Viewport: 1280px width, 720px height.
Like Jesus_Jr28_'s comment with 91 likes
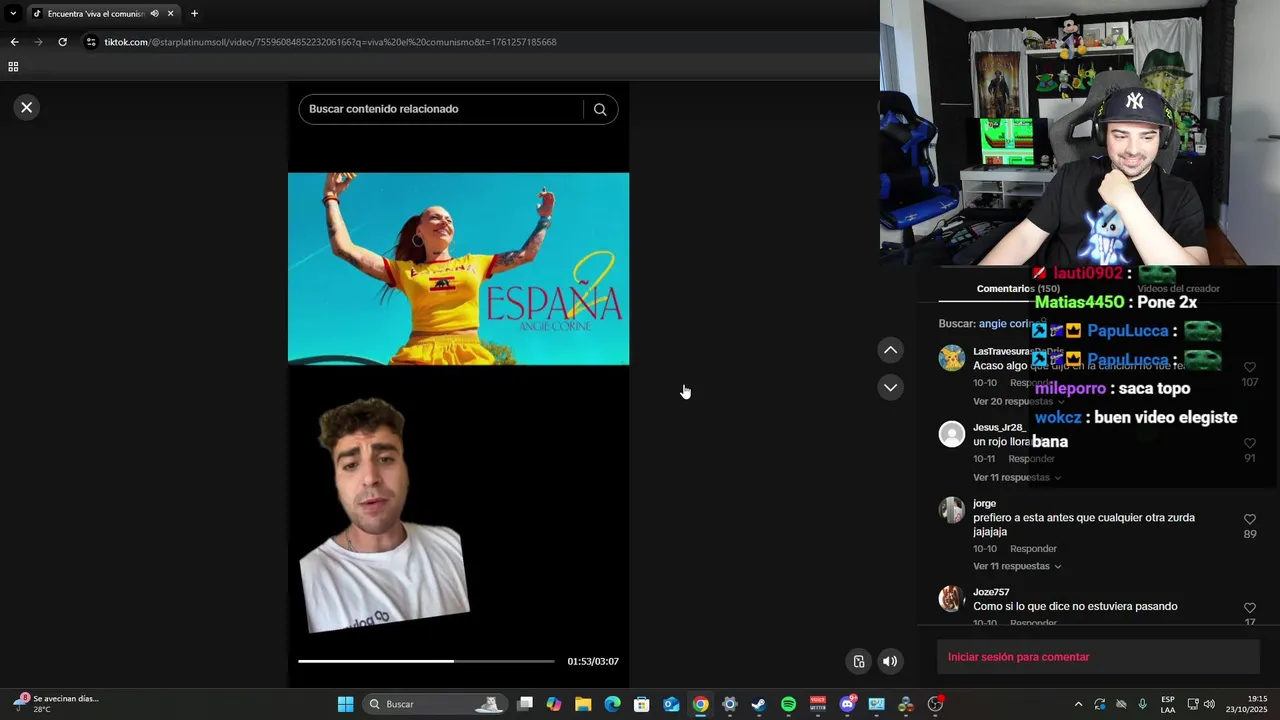pyautogui.click(x=1249, y=443)
